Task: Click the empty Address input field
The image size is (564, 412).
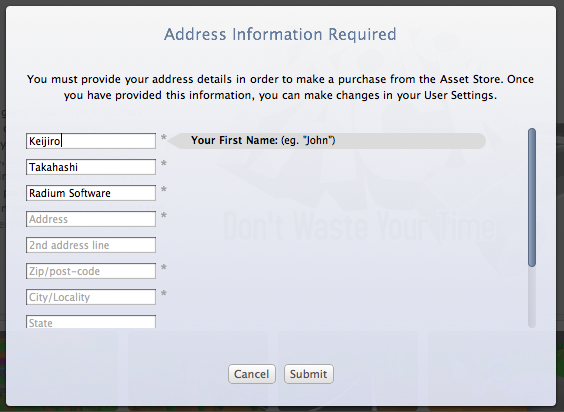Action: [91, 219]
